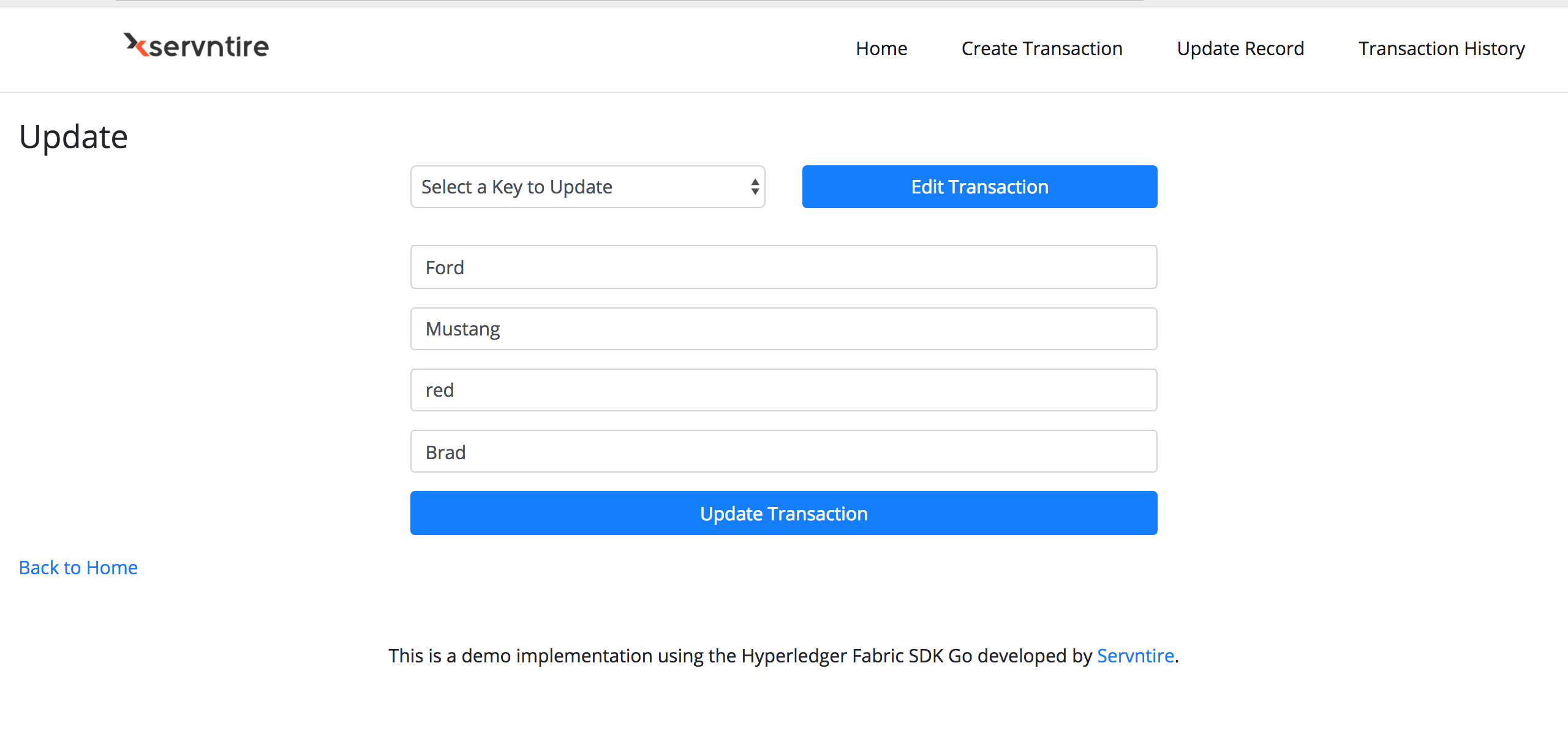Click into the red color field
1568x742 pixels.
pos(783,390)
